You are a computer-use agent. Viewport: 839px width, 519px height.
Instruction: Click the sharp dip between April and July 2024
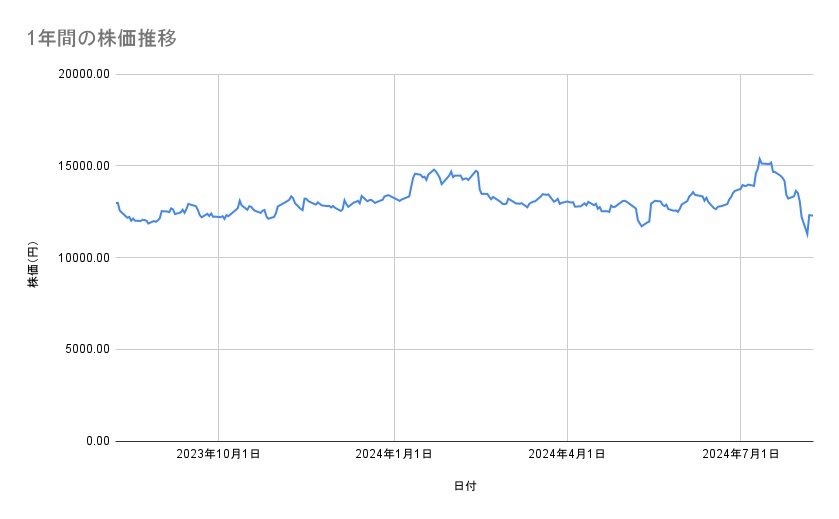click(642, 226)
